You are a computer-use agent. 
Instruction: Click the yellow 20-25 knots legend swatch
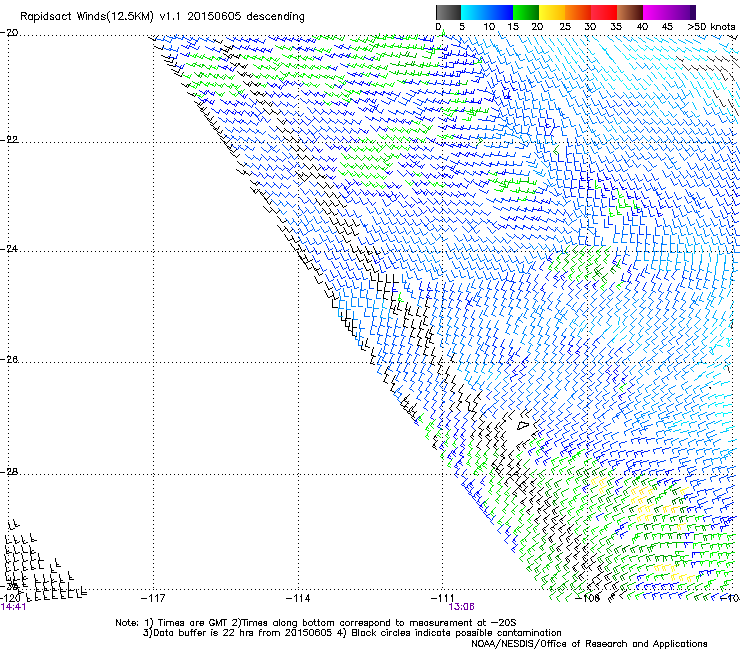click(x=552, y=12)
